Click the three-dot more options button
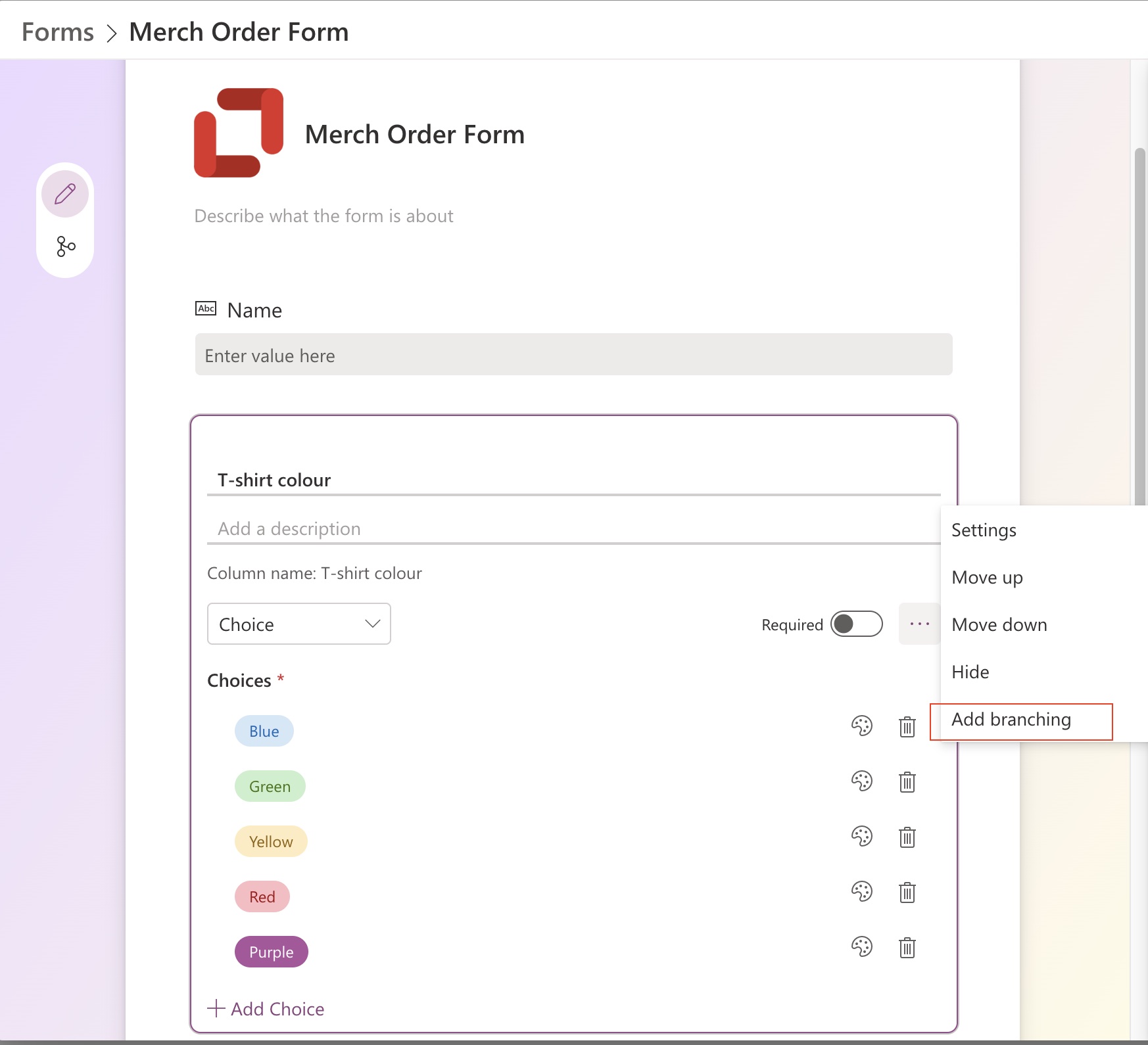The image size is (1148, 1045). pos(919,624)
